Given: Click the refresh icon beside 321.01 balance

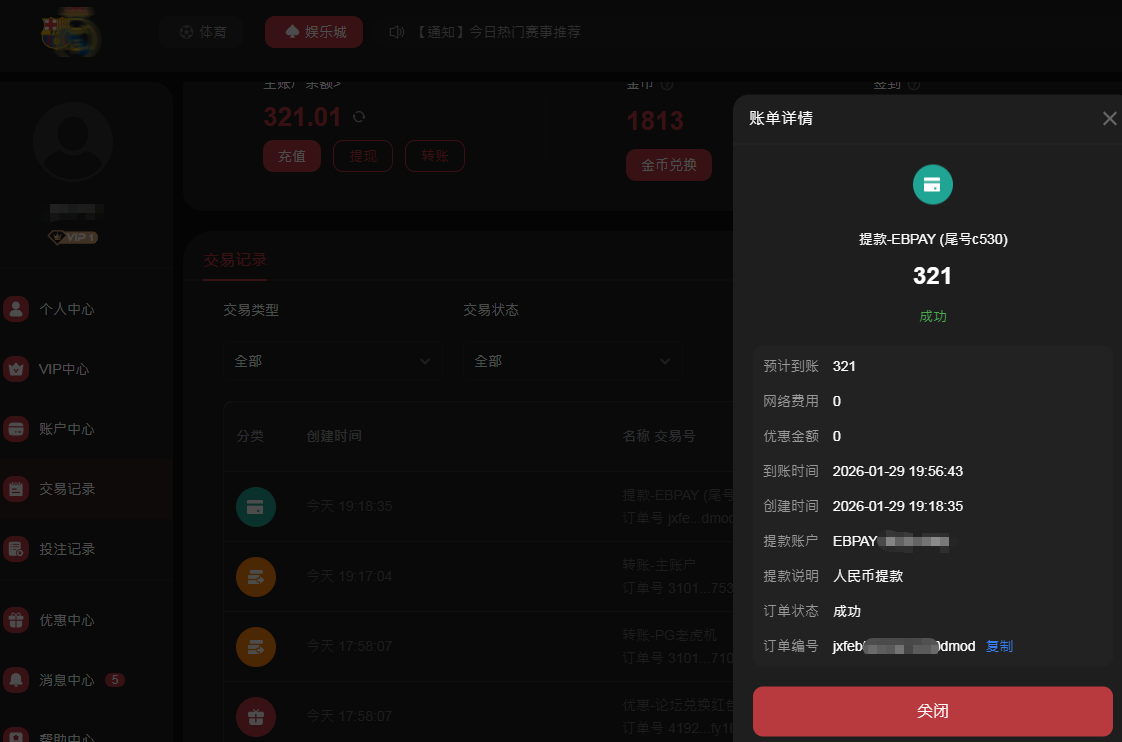Looking at the screenshot, I should tap(357, 117).
